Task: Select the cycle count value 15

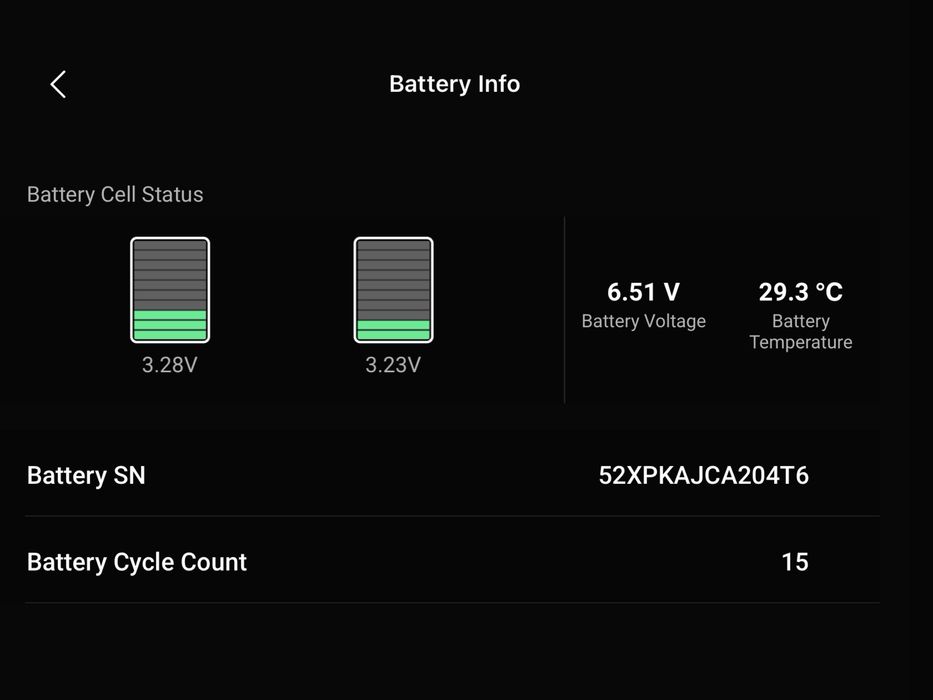Action: click(794, 562)
